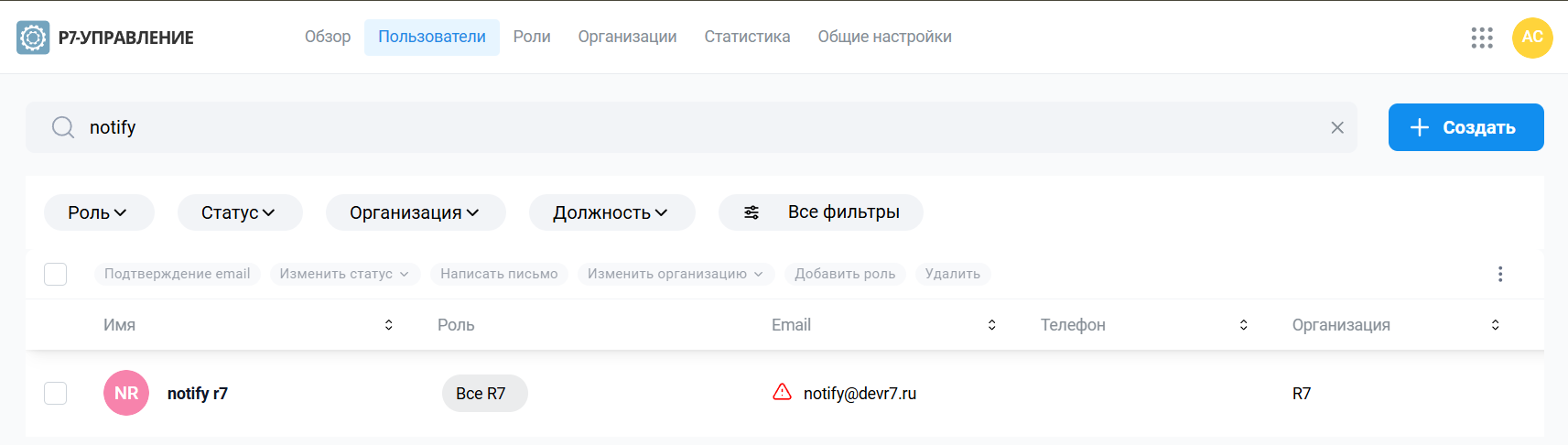The height and width of the screenshot is (445, 1568).
Task: Open the three-dot table options menu
Action: coord(1500,274)
